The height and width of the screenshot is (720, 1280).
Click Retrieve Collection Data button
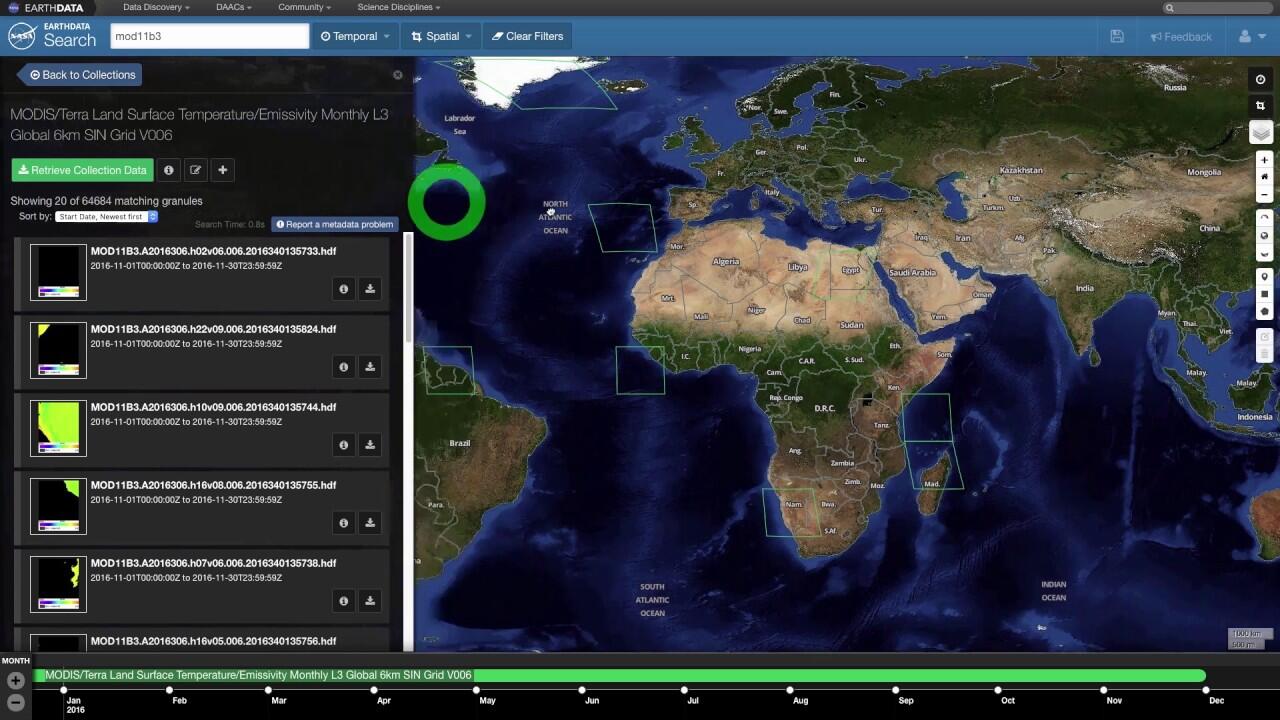[x=83, y=170]
